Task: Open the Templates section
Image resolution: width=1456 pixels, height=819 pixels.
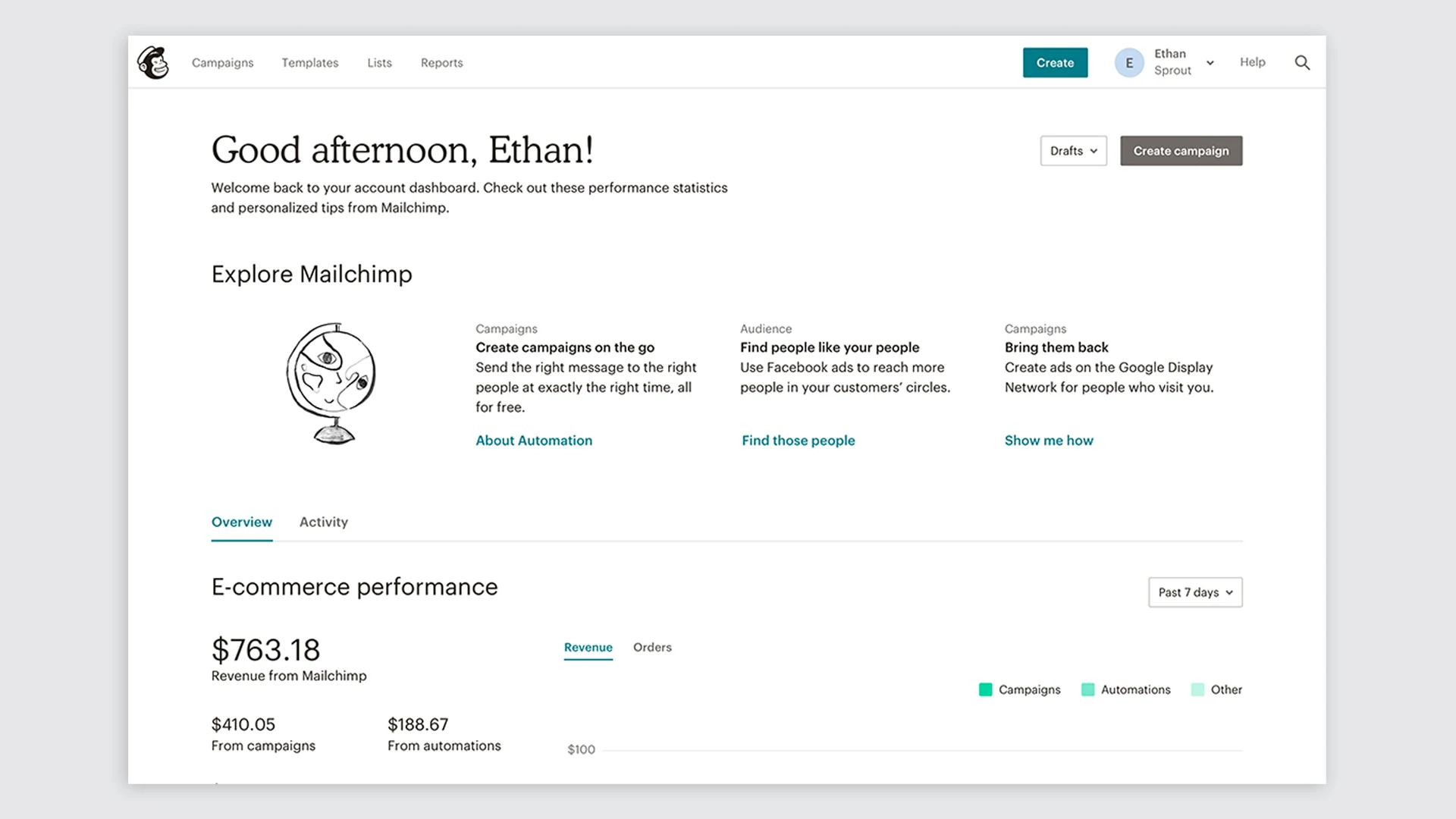Action: pos(309,63)
